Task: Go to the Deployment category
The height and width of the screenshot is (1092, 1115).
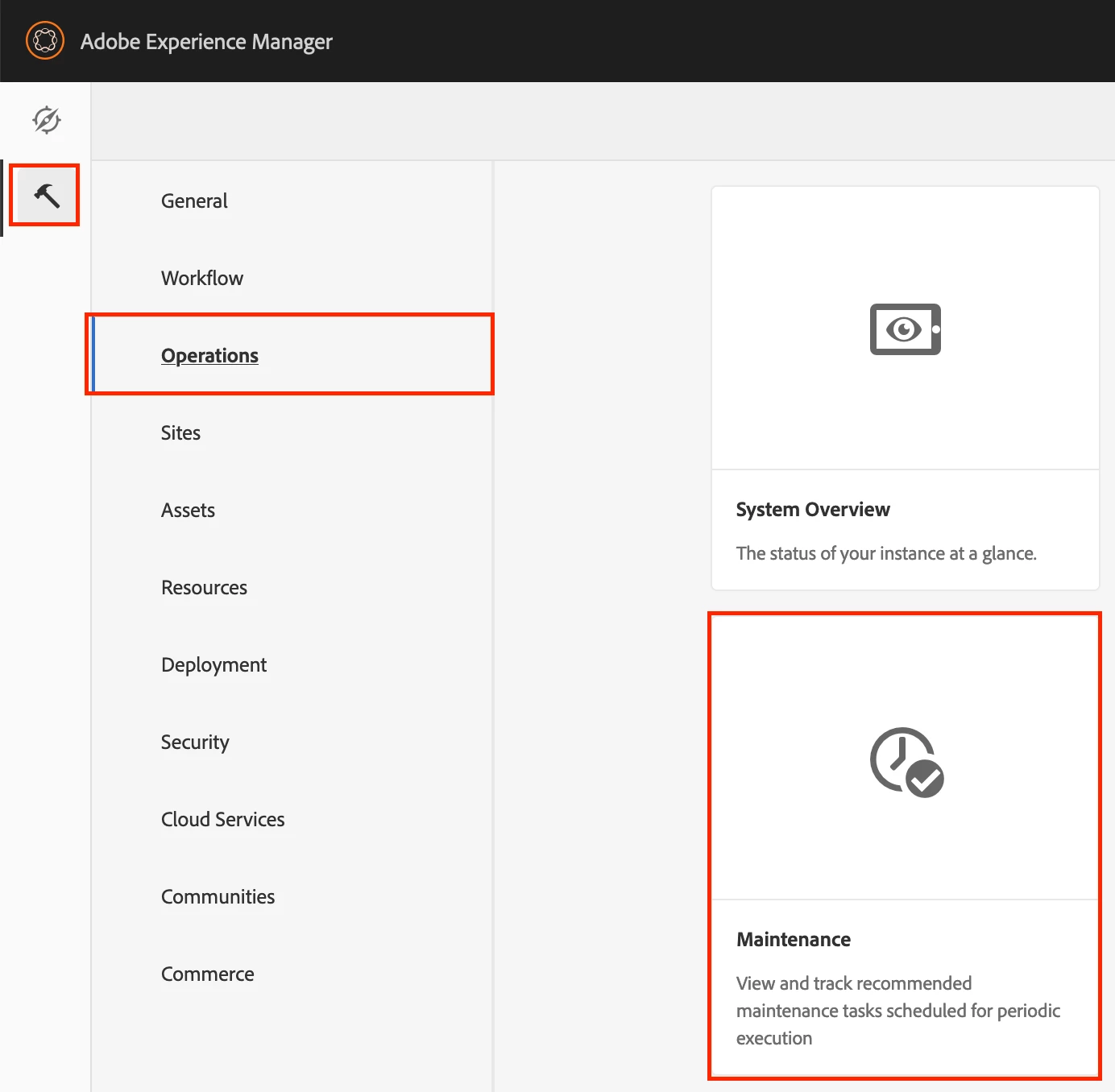Action: pos(213,664)
